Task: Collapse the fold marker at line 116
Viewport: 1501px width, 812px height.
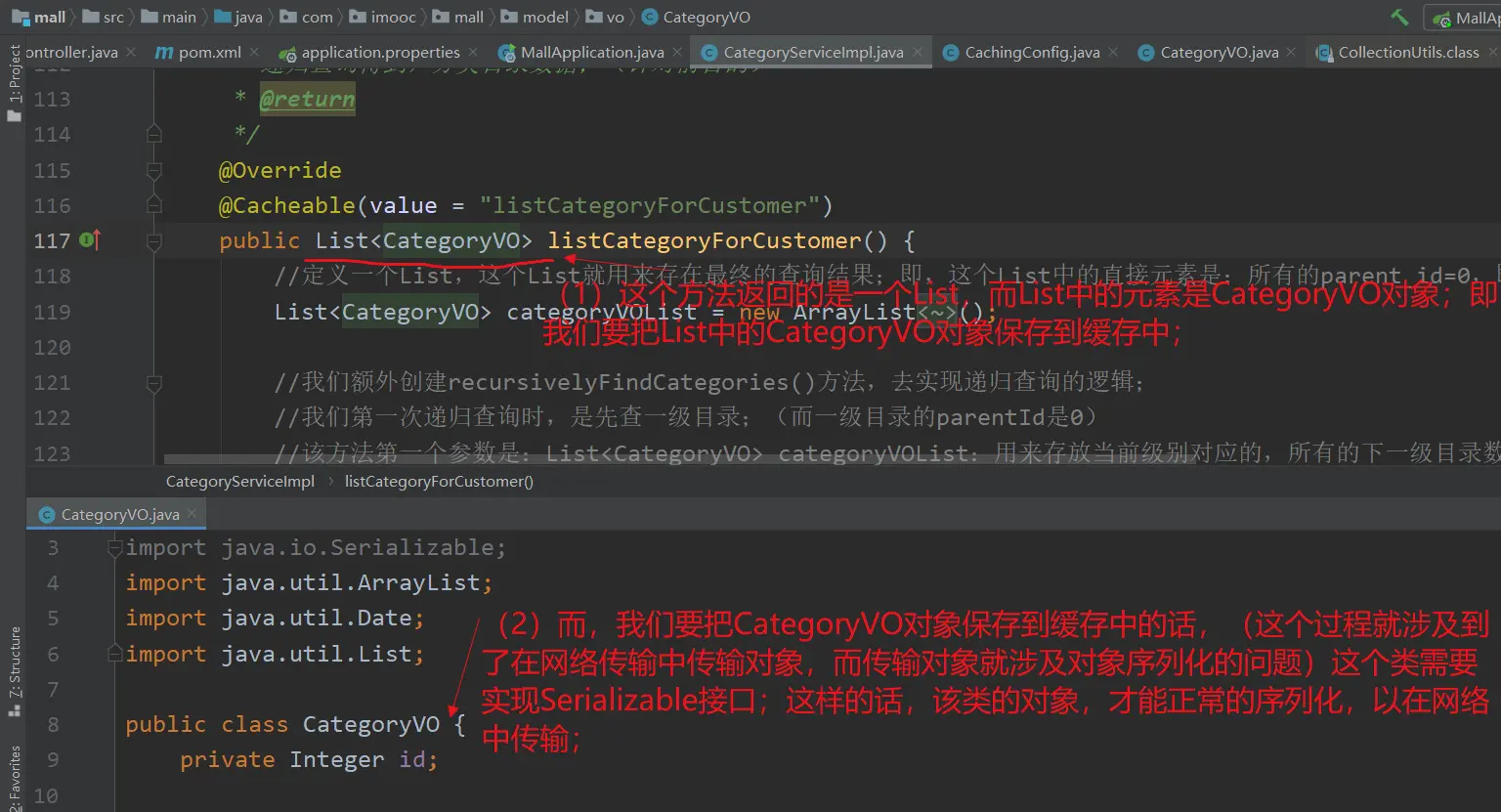Action: pos(153,205)
